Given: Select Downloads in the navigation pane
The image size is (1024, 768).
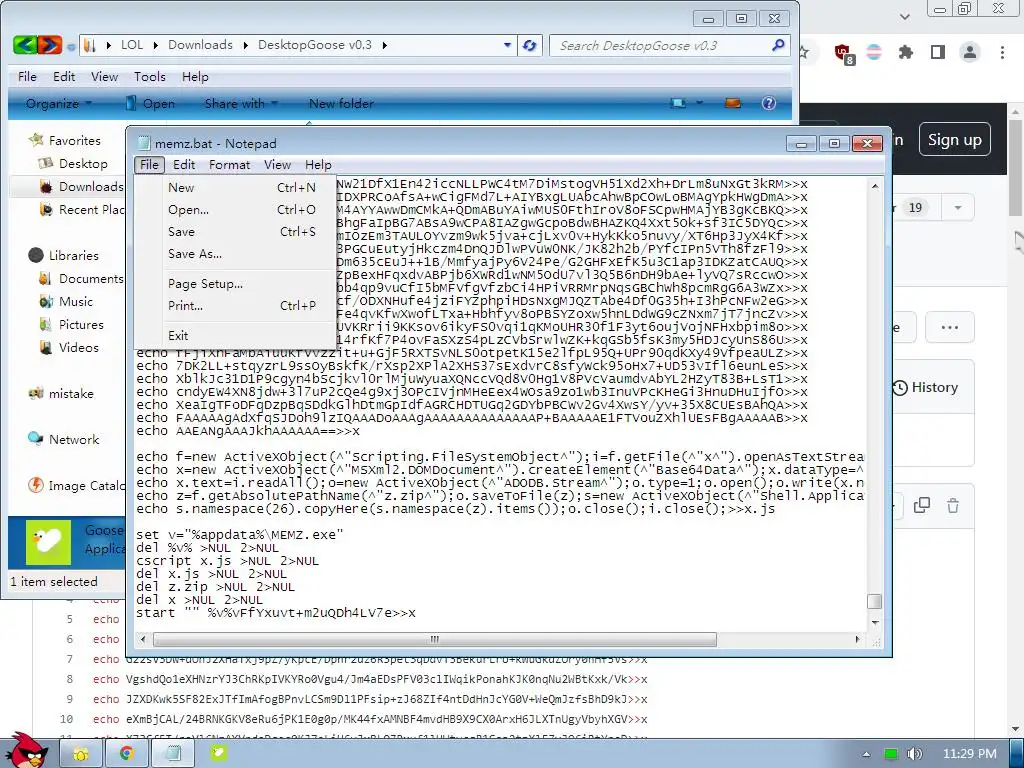Looking at the screenshot, I should (x=81, y=187).
